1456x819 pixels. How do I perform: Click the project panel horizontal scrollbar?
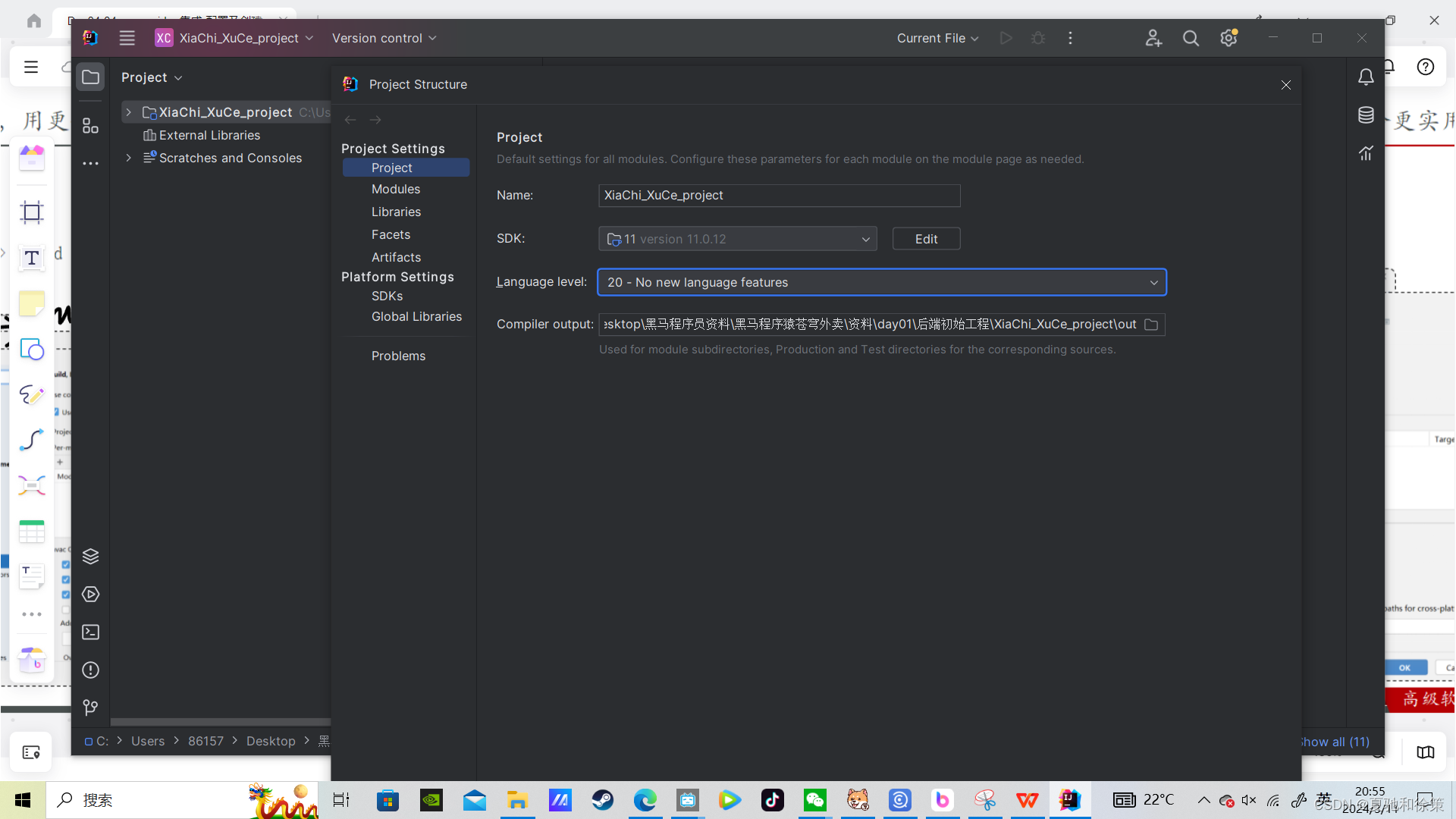pyautogui.click(x=220, y=722)
